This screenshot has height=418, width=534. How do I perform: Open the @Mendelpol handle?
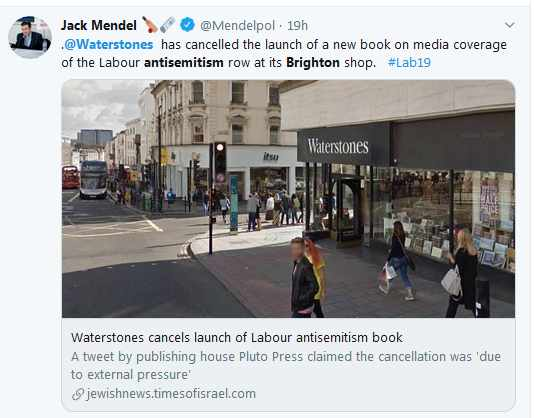[x=237, y=26]
